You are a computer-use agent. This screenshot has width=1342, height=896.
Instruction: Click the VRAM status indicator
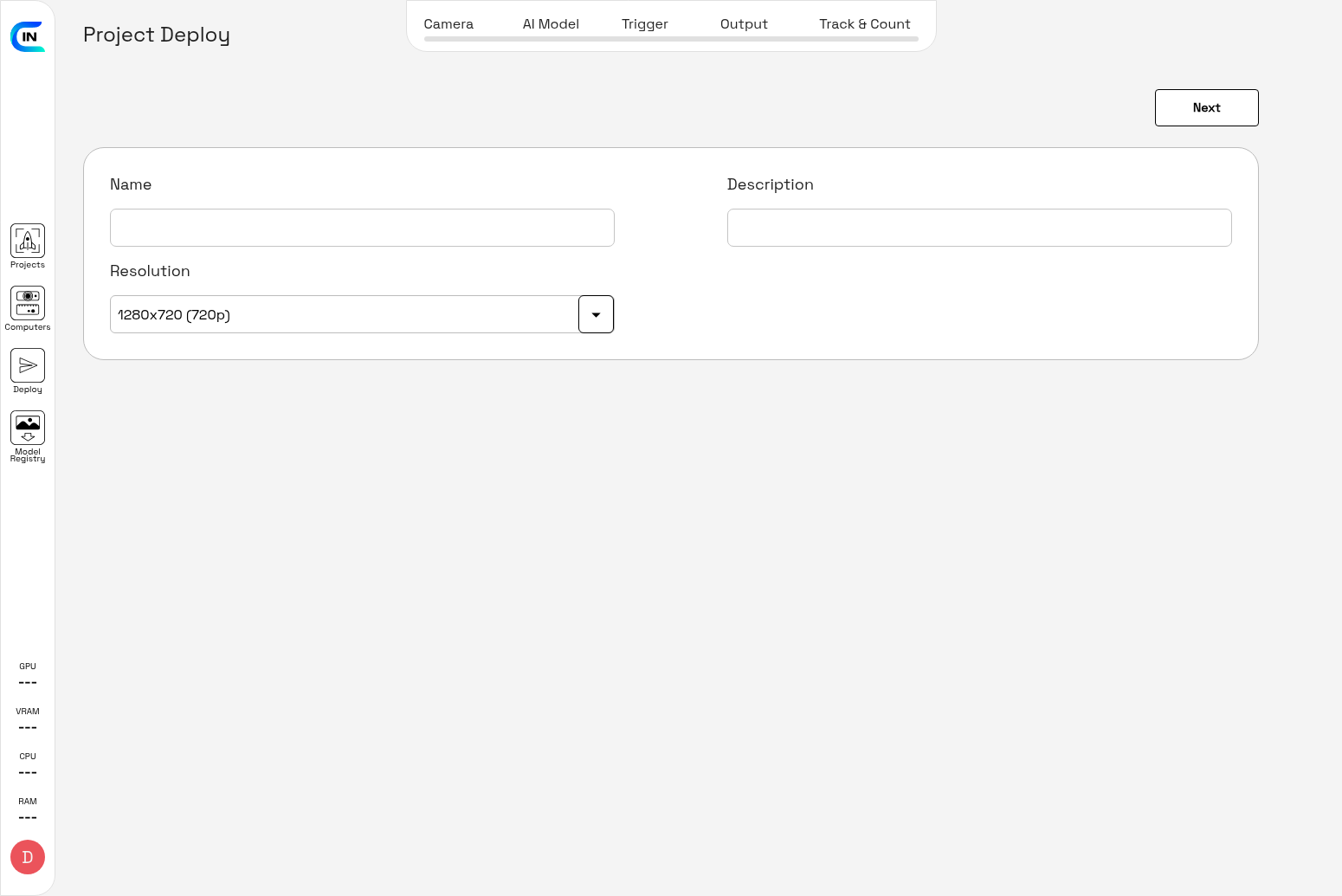pyautogui.click(x=28, y=720)
